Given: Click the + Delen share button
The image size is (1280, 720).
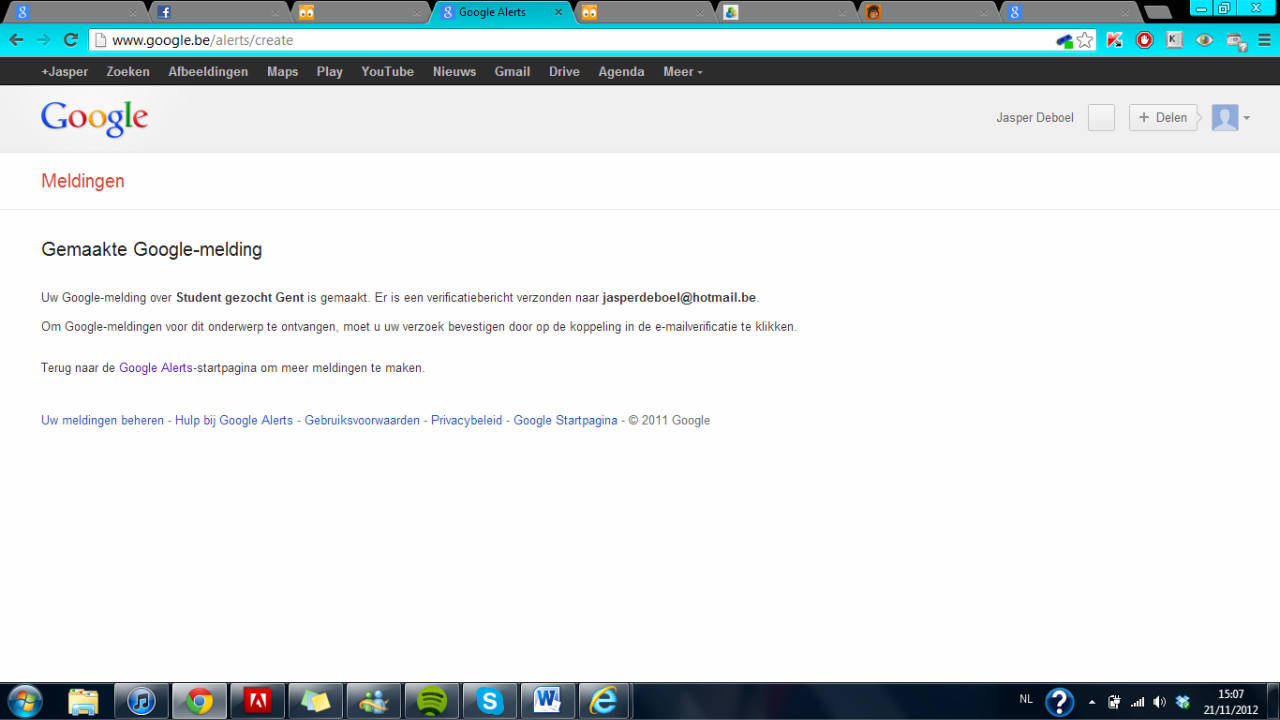Looking at the screenshot, I should click(1163, 118).
